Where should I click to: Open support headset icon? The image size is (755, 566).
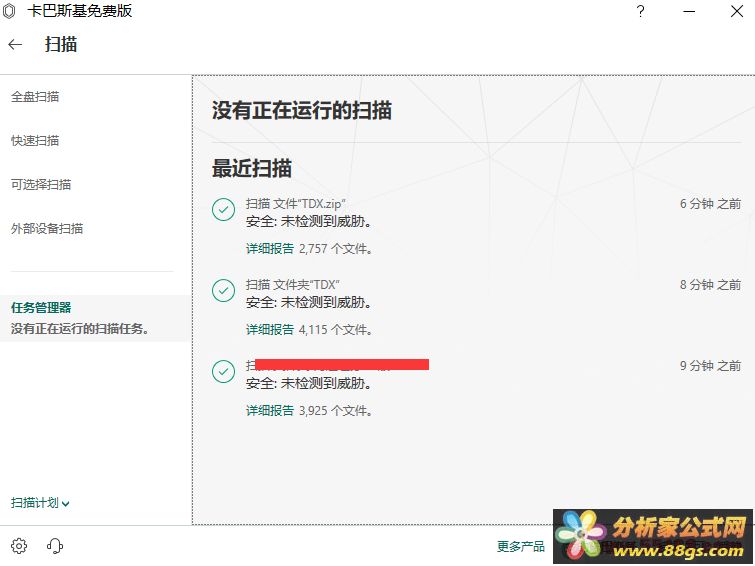(x=55, y=546)
